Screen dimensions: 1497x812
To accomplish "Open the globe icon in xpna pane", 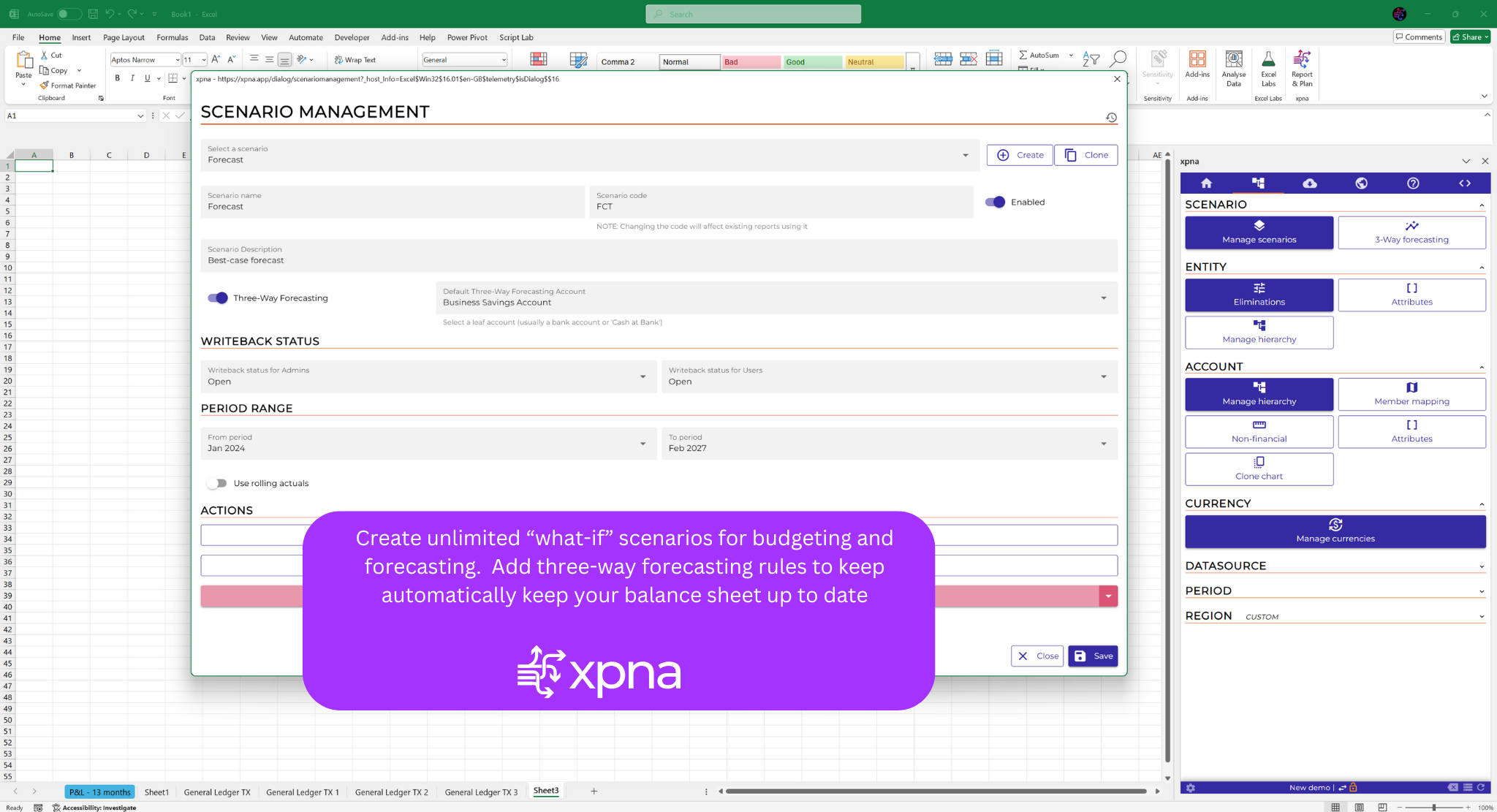I will tap(1361, 183).
